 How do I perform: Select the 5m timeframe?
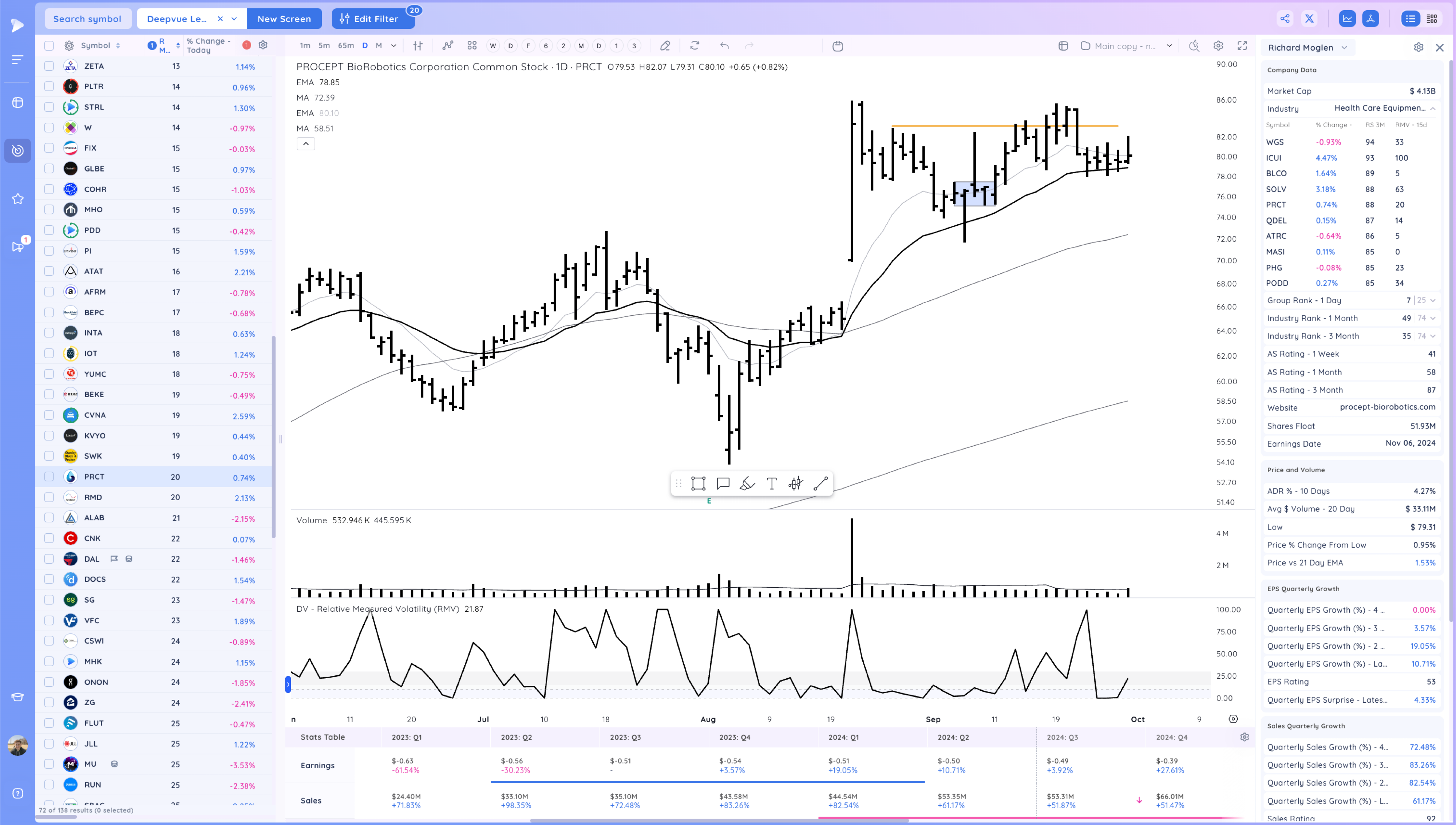(324, 46)
